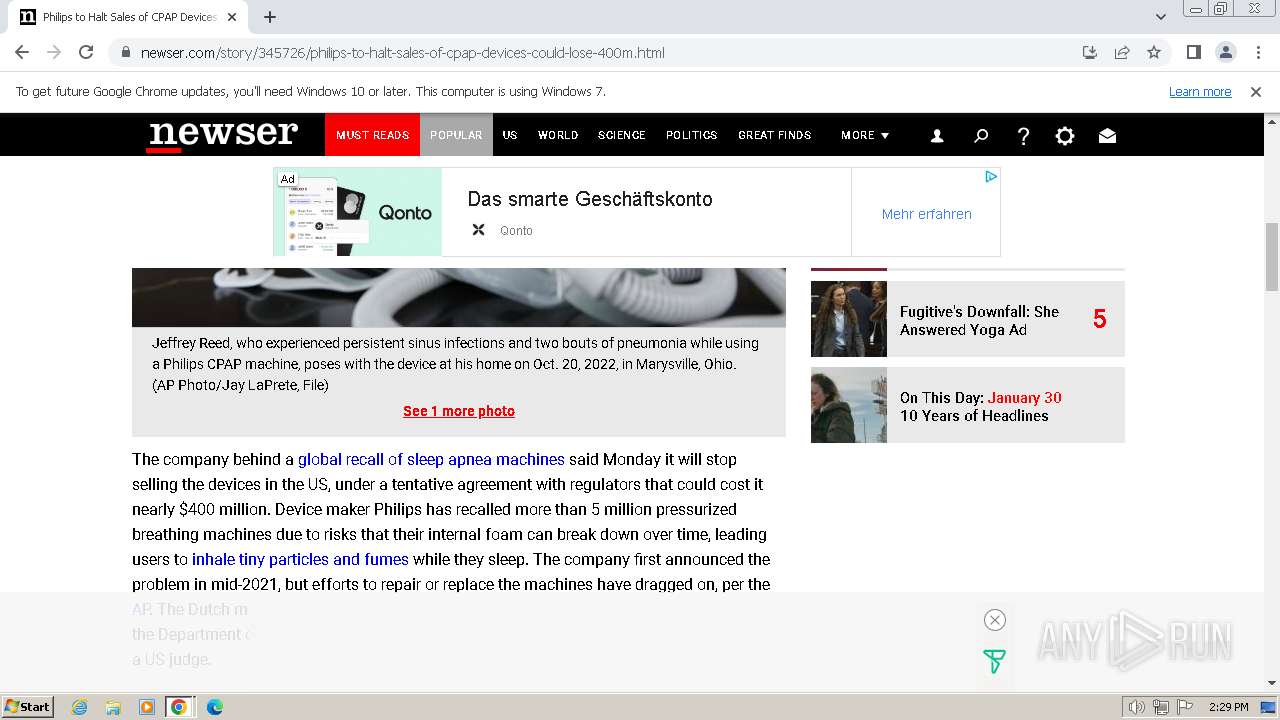Screen dimensions: 1280x720
Task: Open the POLITICS news section
Action: 692,135
